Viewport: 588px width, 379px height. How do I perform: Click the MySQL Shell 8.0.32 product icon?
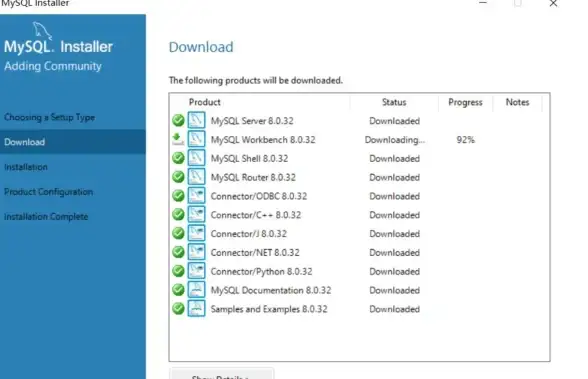pos(196,158)
